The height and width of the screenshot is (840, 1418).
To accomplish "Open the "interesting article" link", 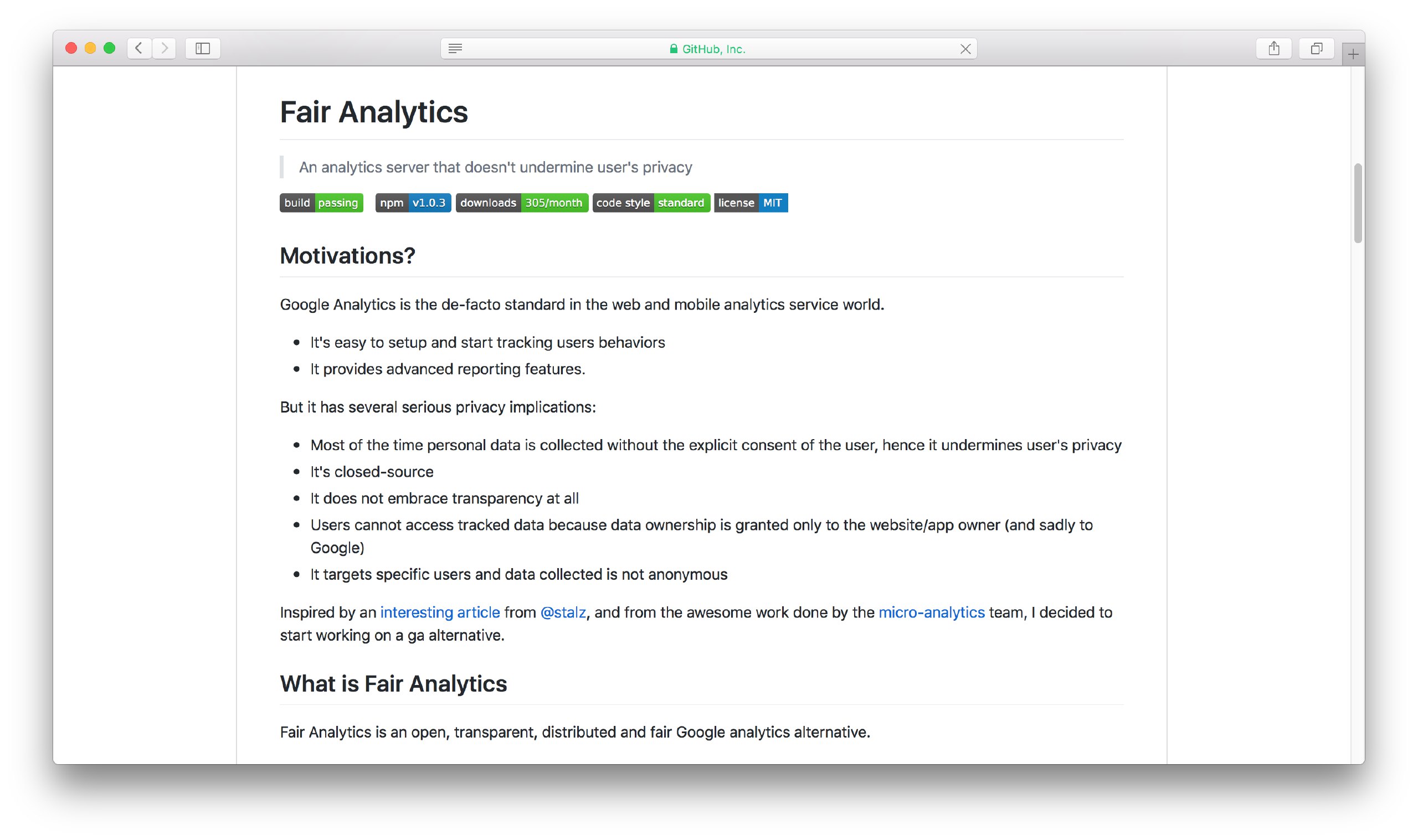I will click(440, 612).
